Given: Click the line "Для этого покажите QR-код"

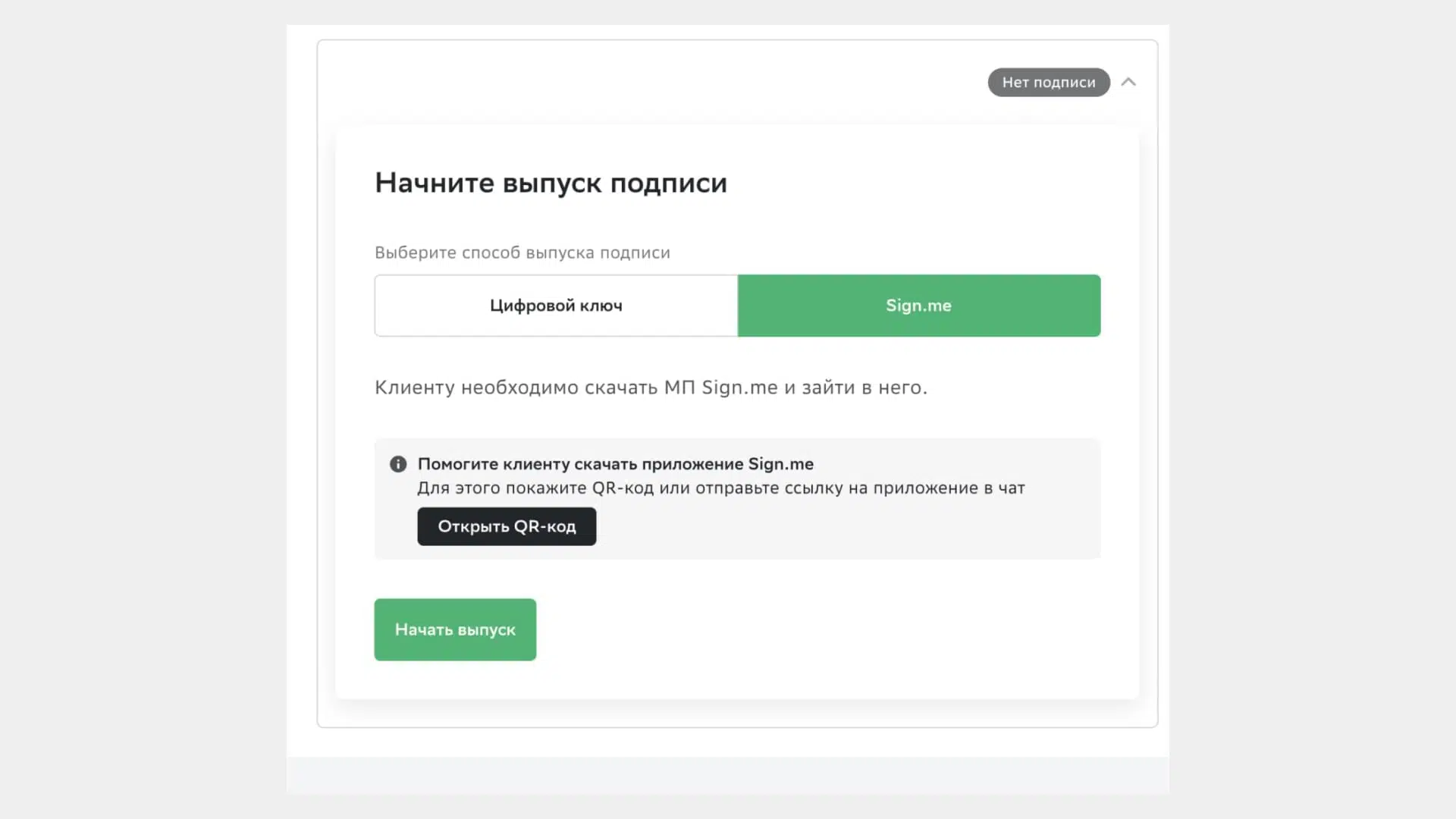Looking at the screenshot, I should (535, 488).
